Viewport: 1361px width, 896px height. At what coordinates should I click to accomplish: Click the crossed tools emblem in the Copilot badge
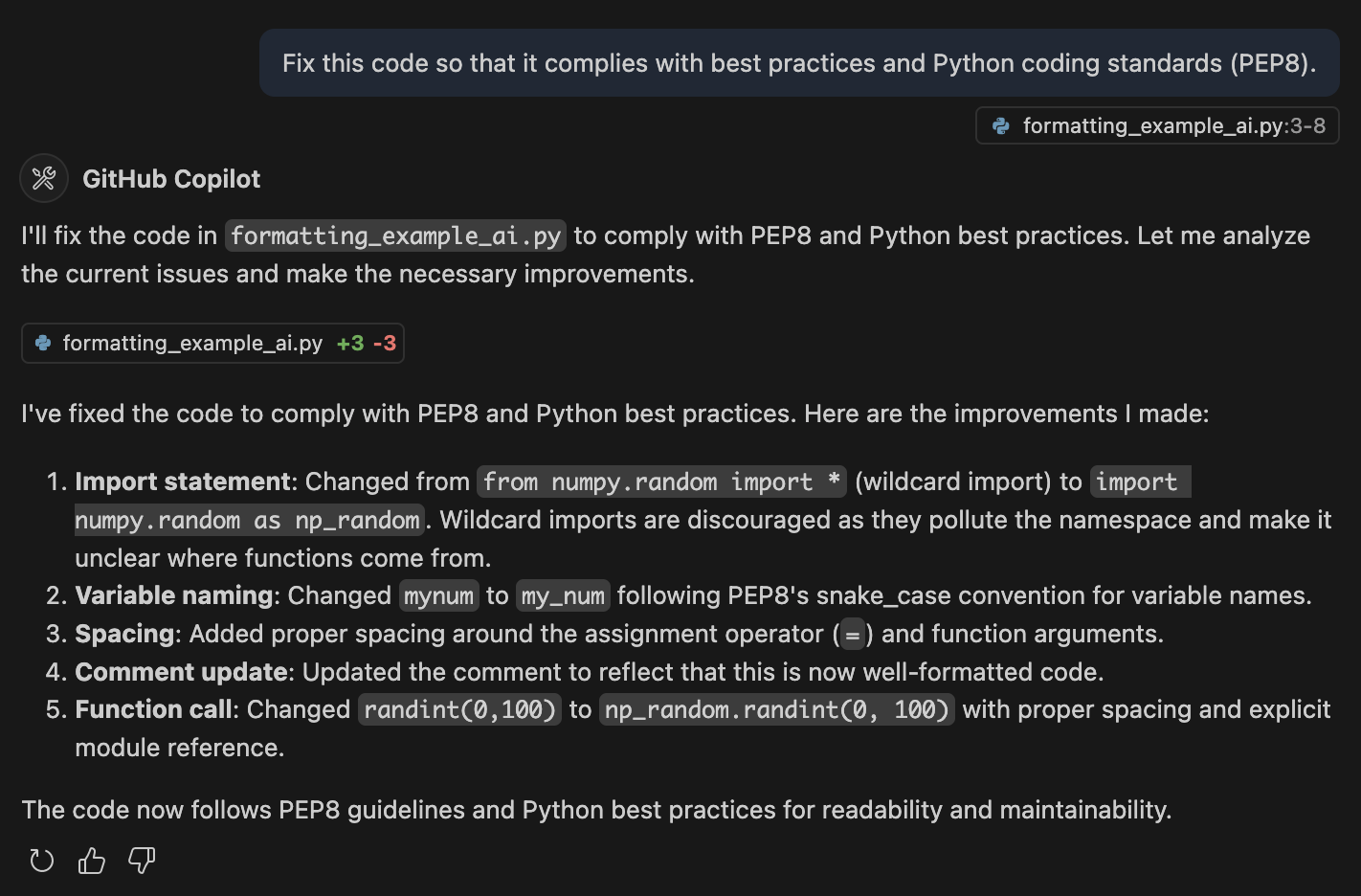(43, 178)
